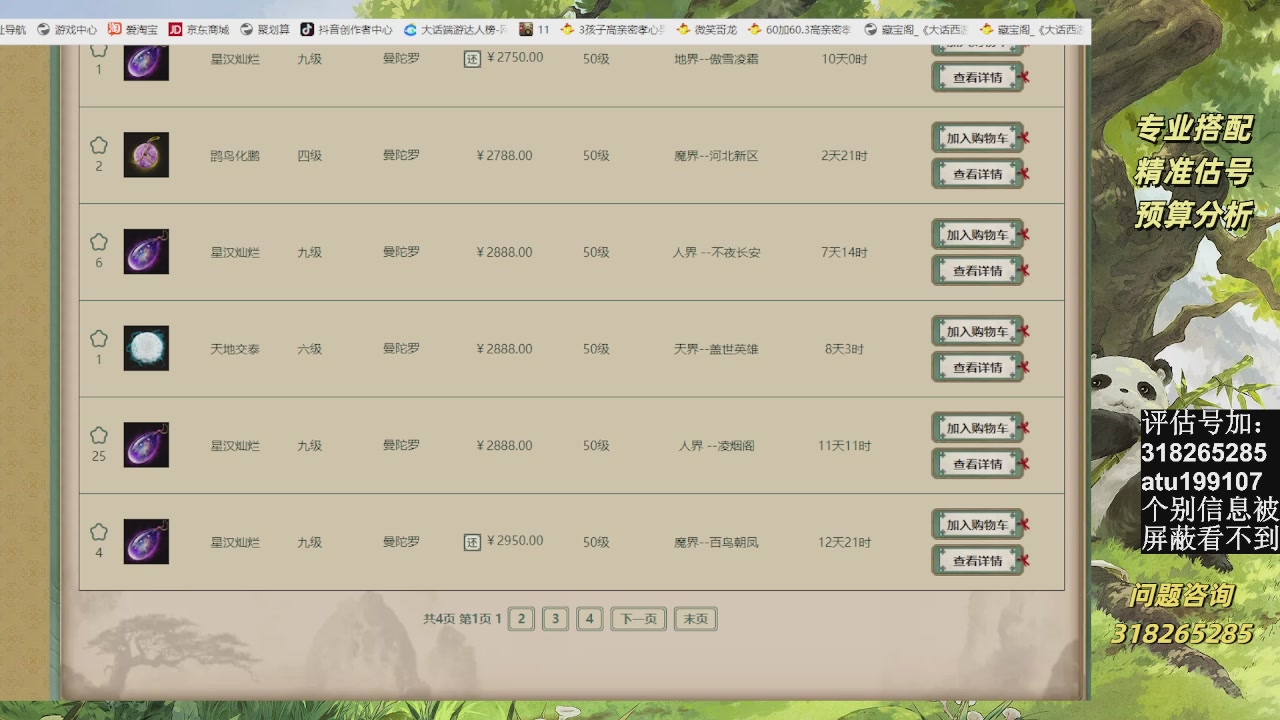The height and width of the screenshot is (720, 1280).
Task: Open 查看详情 for the 不夜长安 listing
Action: point(978,271)
